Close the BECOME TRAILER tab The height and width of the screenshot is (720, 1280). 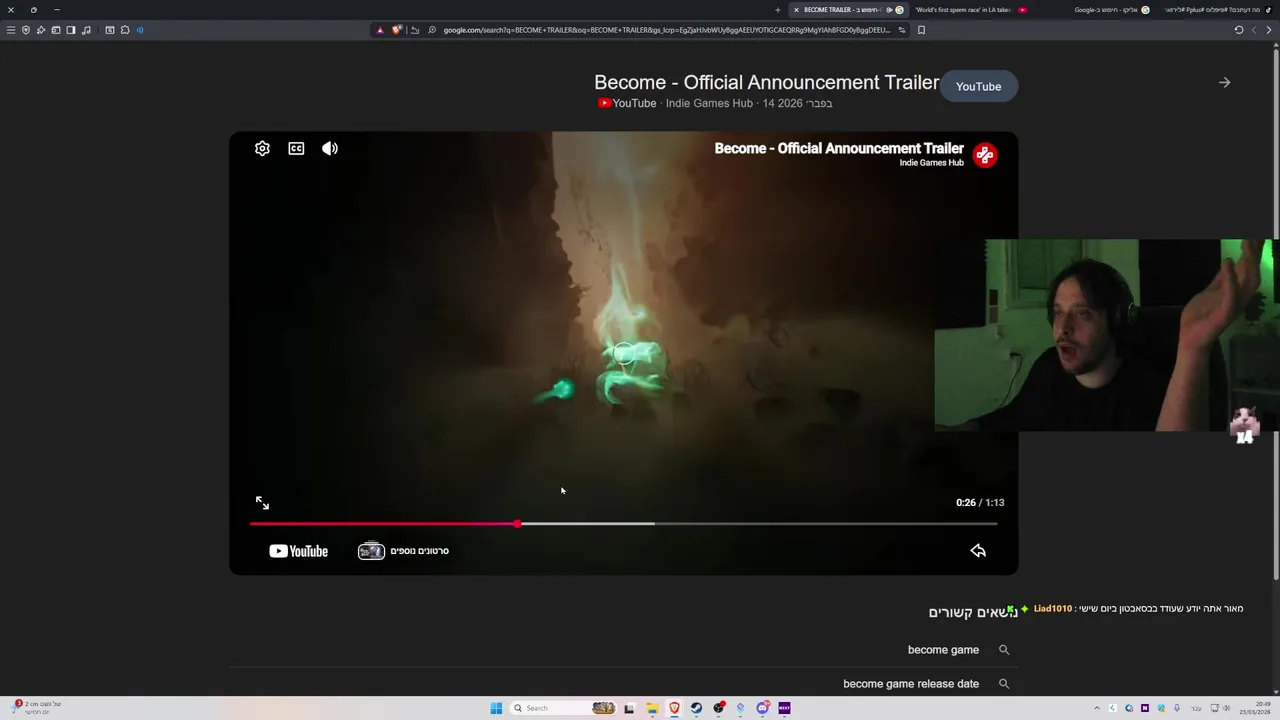click(x=796, y=10)
